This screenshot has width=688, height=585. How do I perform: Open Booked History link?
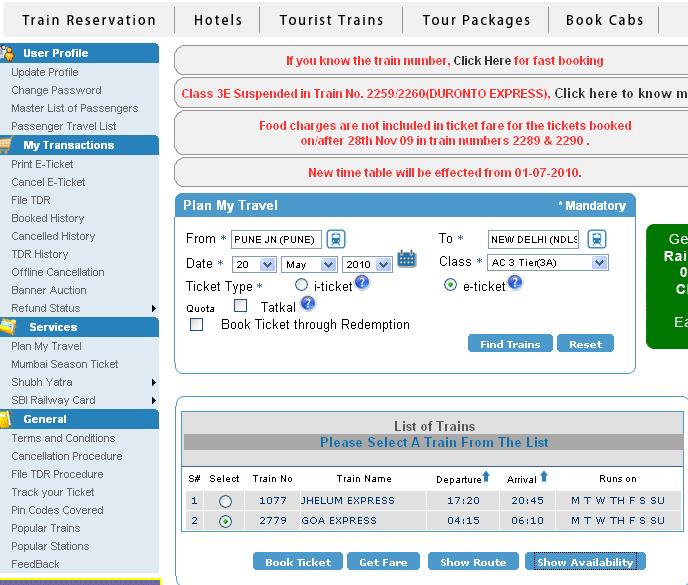click(x=48, y=218)
